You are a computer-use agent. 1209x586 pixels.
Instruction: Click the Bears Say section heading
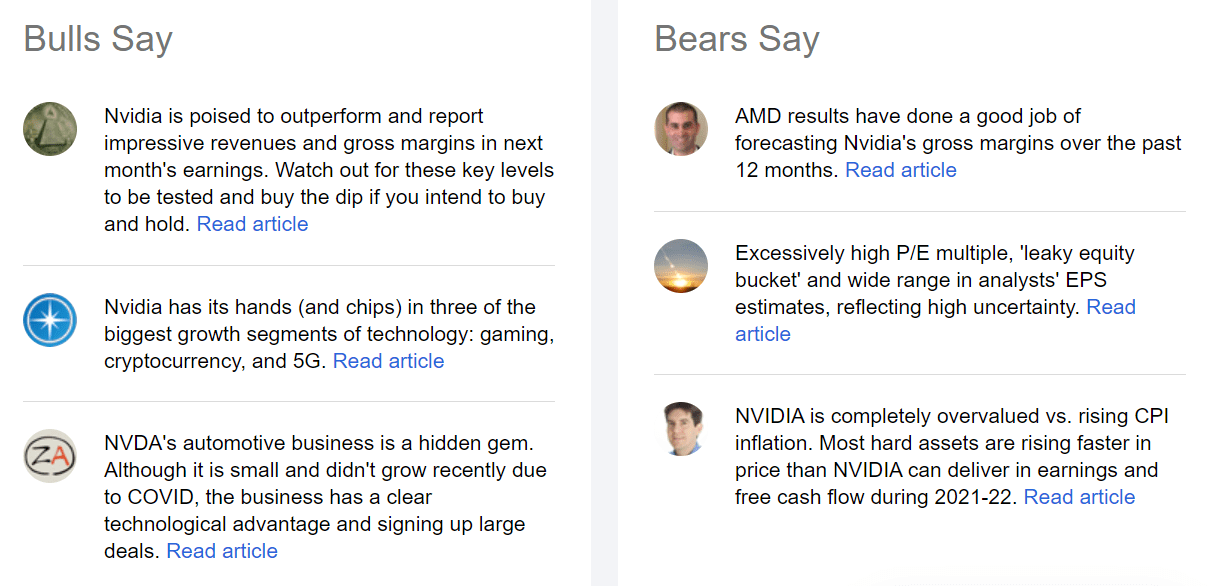[x=737, y=39]
